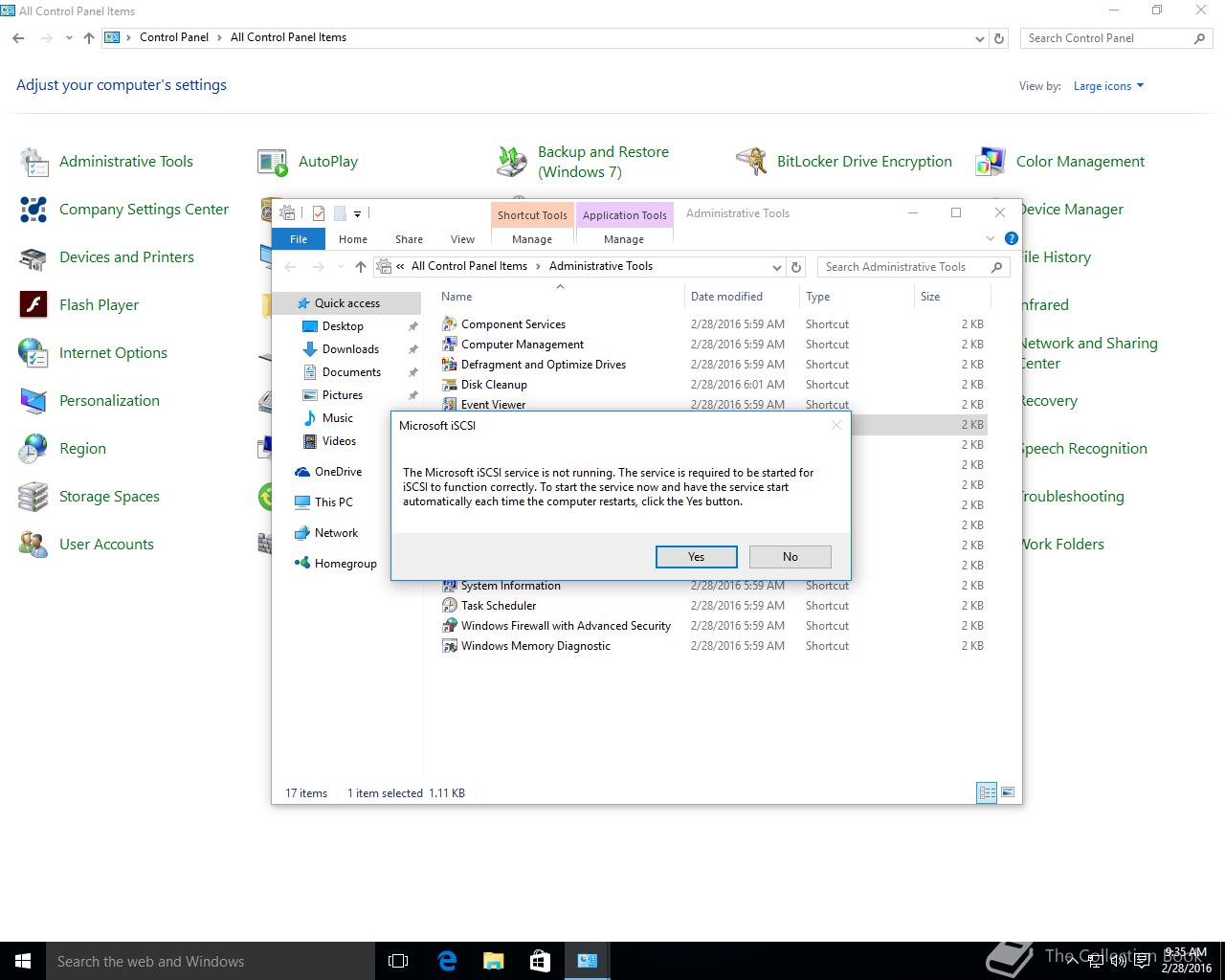
Task: Open Task View on taskbar
Action: (x=398, y=961)
